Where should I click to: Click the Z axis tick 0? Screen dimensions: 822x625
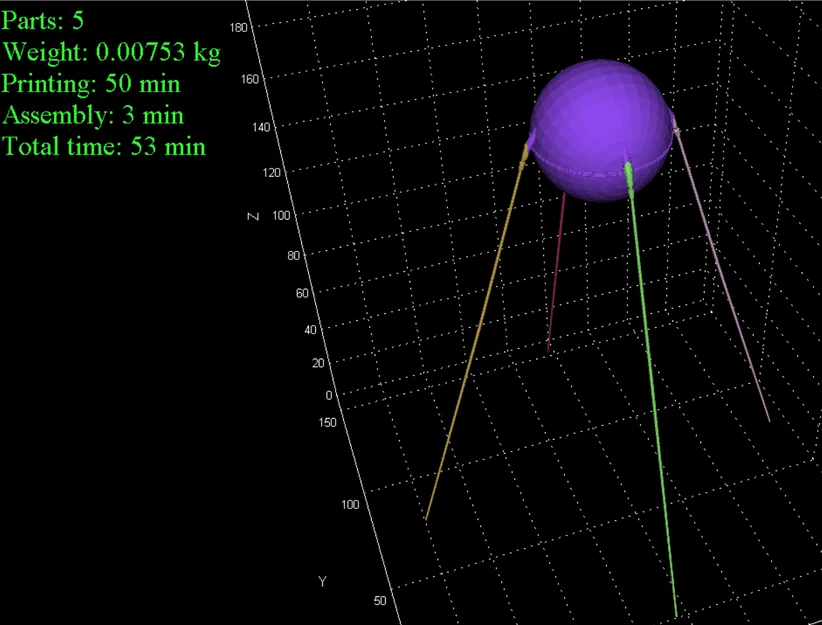tap(329, 395)
